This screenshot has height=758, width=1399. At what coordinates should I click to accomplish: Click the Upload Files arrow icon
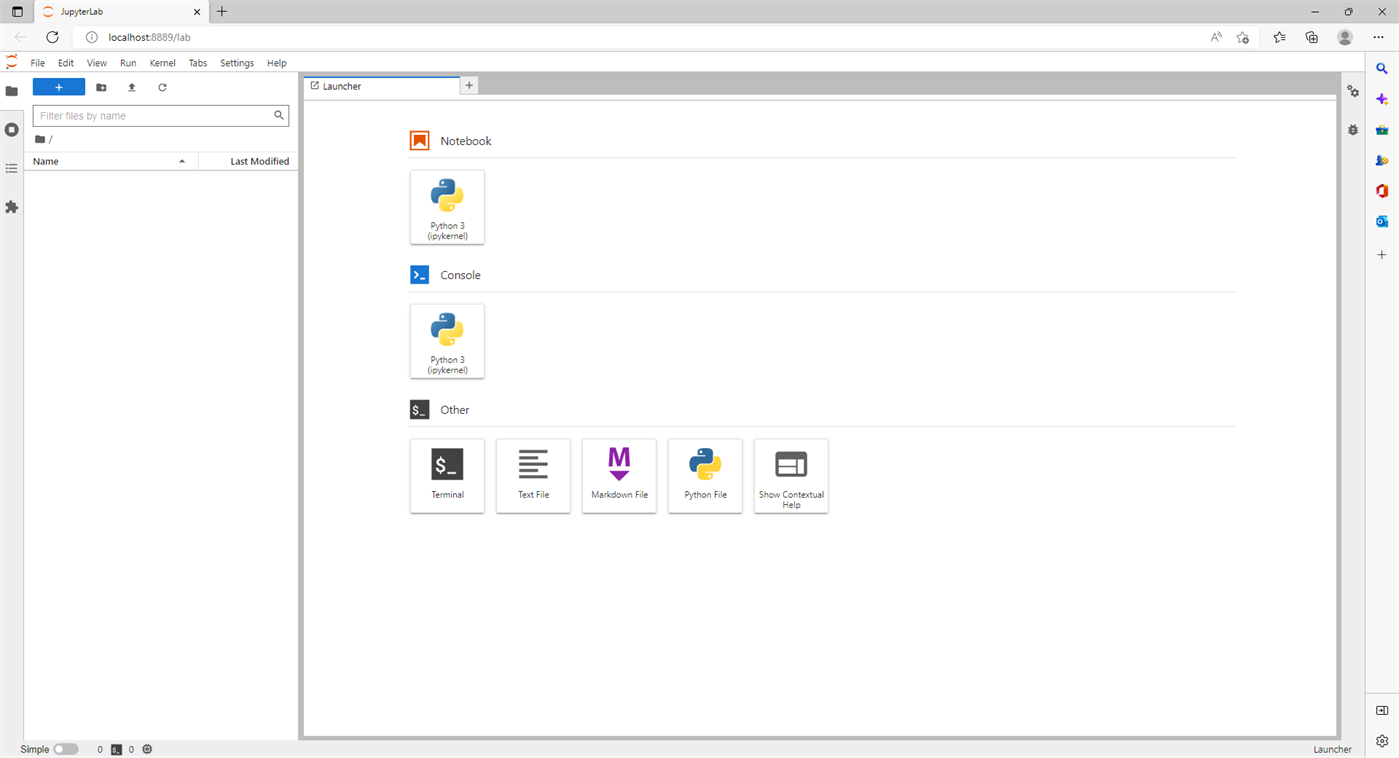coord(131,87)
